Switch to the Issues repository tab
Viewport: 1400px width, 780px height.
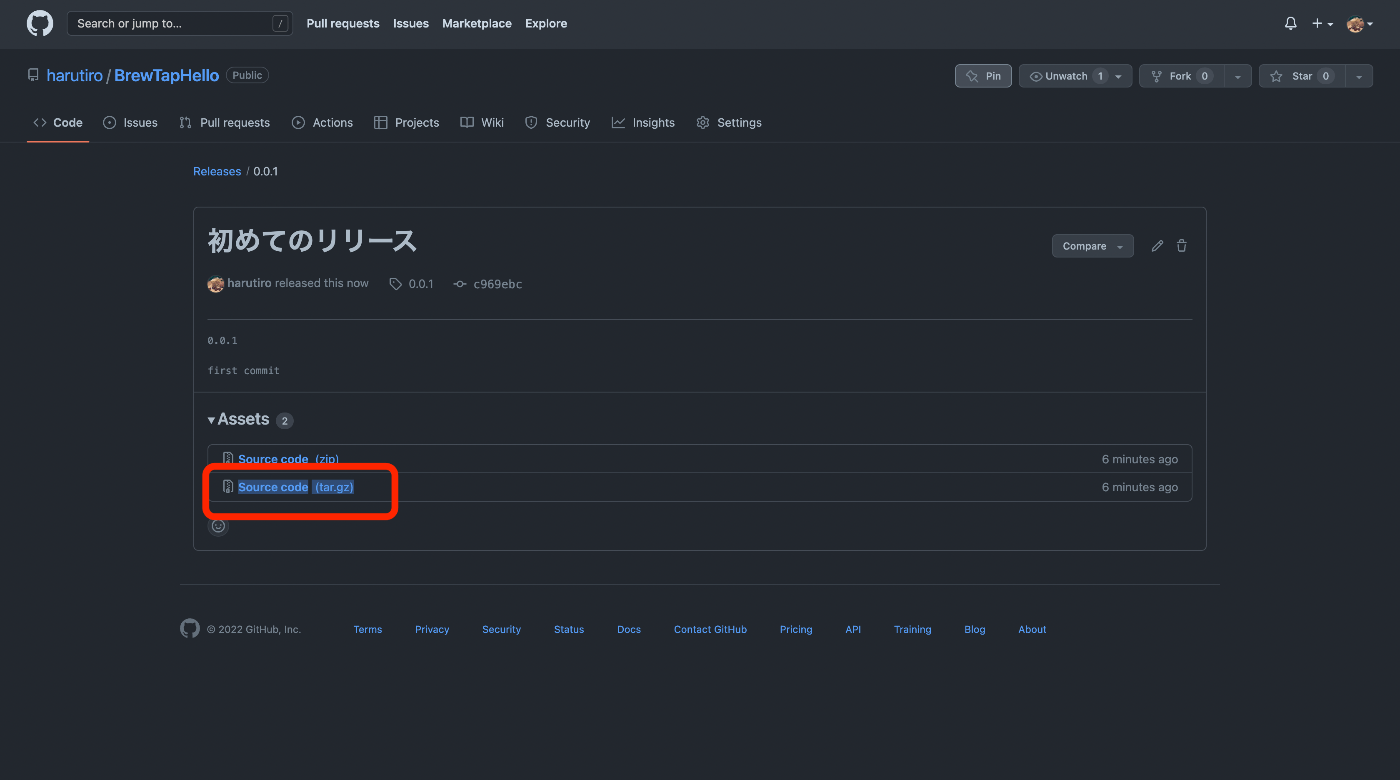(130, 123)
